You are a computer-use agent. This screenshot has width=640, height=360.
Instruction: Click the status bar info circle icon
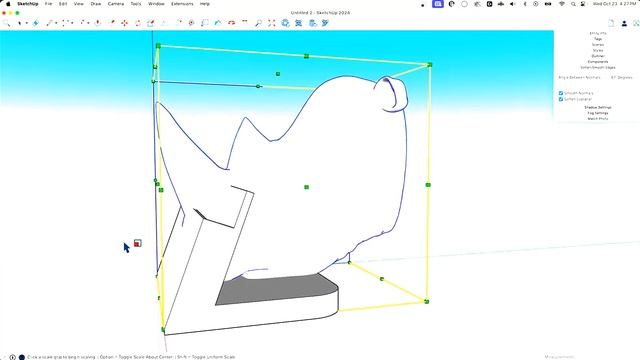13,357
